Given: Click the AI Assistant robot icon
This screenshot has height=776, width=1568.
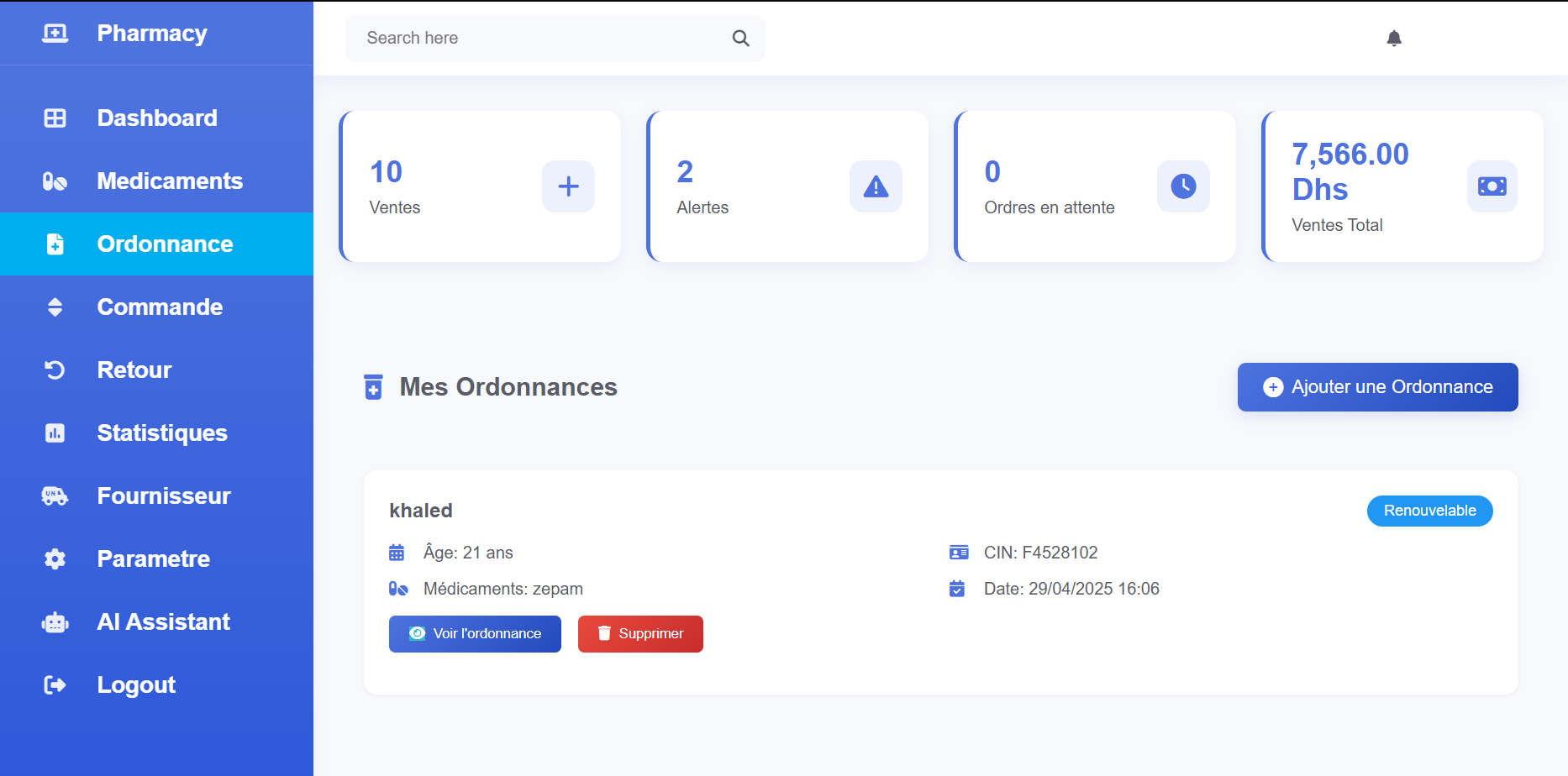Looking at the screenshot, I should pos(55,622).
